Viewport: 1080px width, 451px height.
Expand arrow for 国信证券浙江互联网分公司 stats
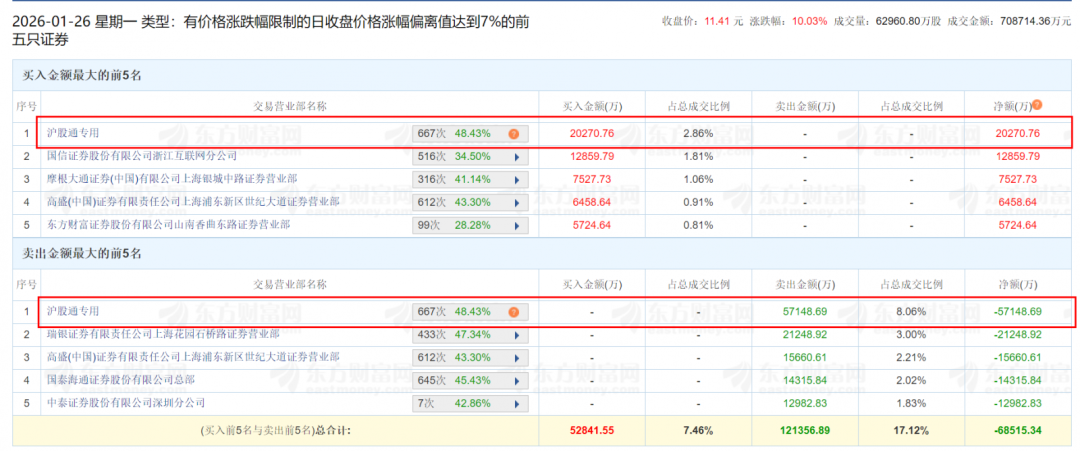517,157
